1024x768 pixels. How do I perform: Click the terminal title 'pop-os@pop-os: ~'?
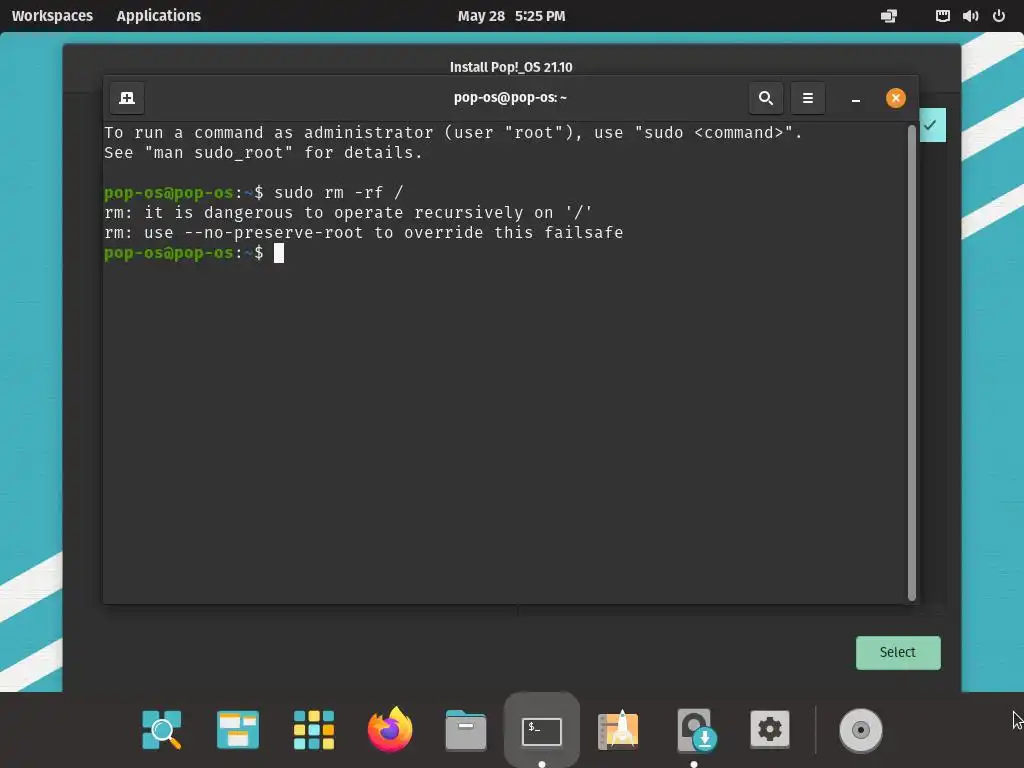pos(510,98)
